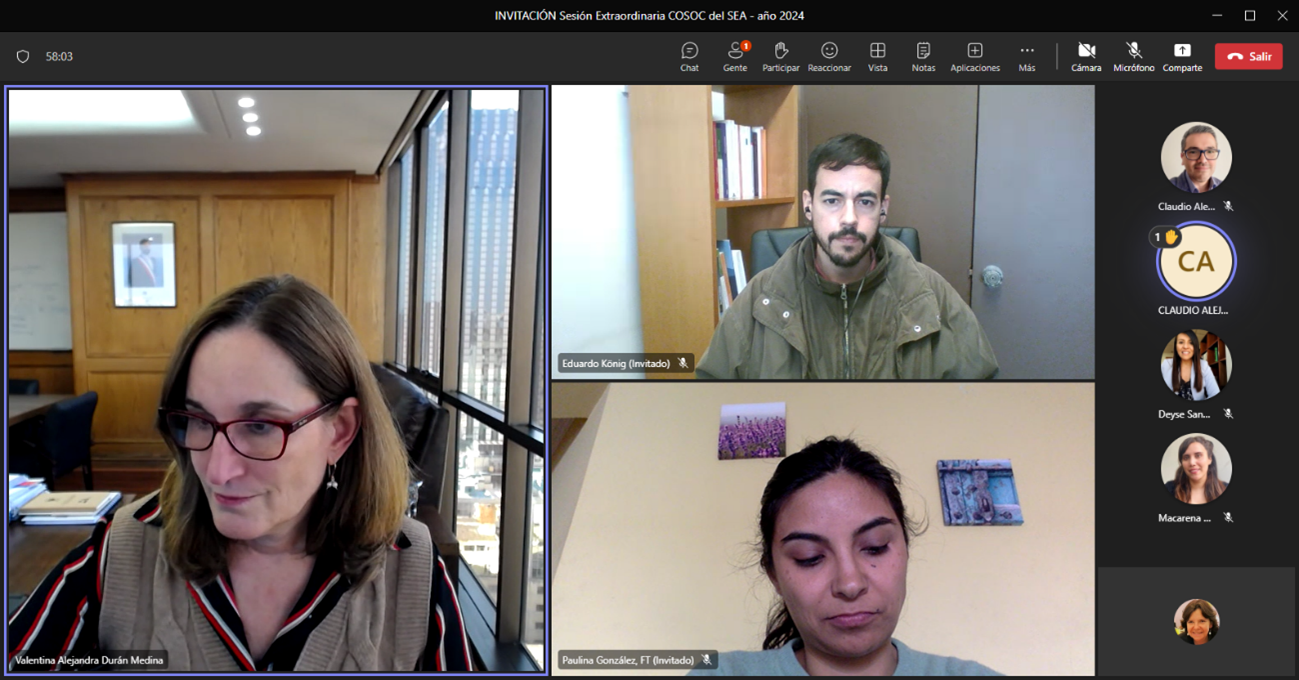Raise hand with Participar button
Viewport: 1299px width, 680px height.
click(780, 56)
